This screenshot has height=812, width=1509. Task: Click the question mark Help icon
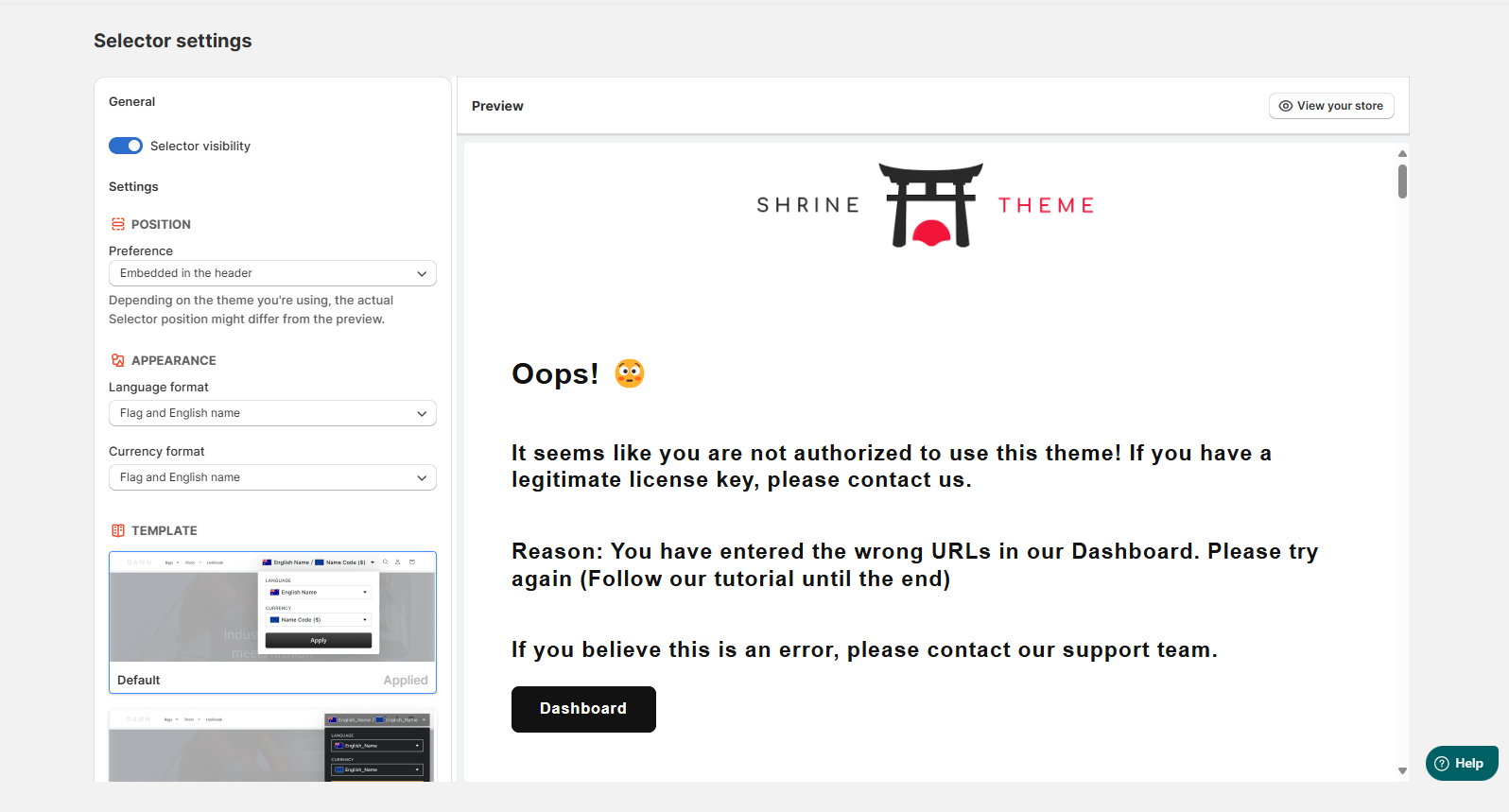coord(1442,764)
